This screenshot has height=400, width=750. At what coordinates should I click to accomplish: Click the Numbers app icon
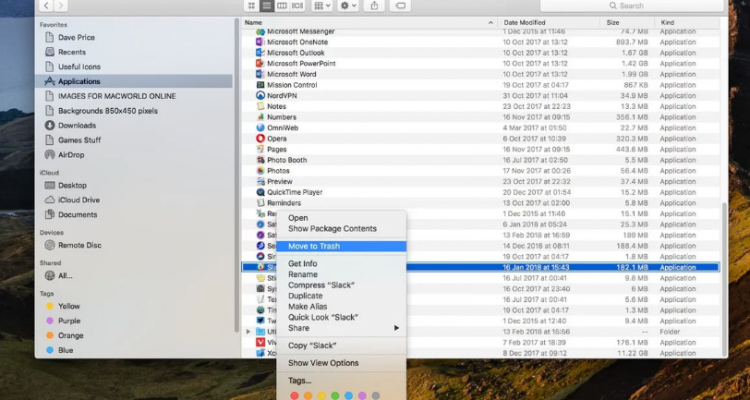pyautogui.click(x=260, y=117)
